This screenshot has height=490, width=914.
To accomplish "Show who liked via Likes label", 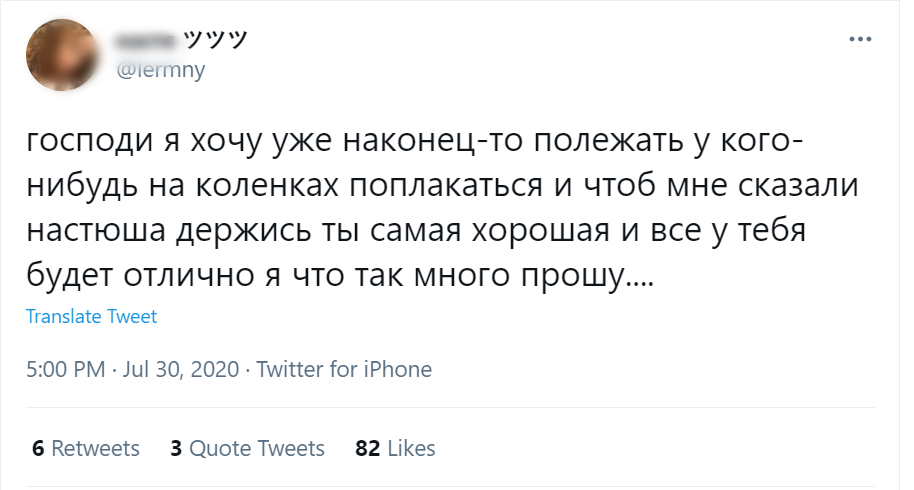I will pos(412,448).
